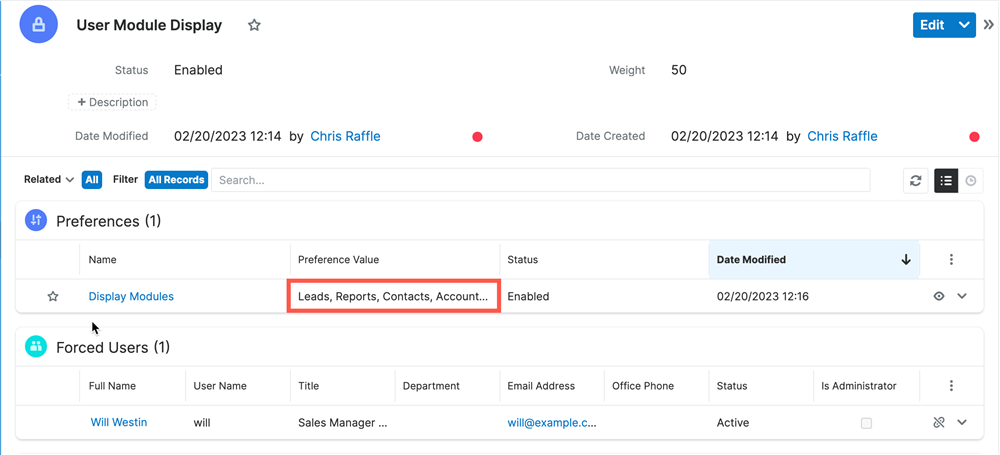Expand Display Modules row actions dropdown

pyautogui.click(x=962, y=297)
